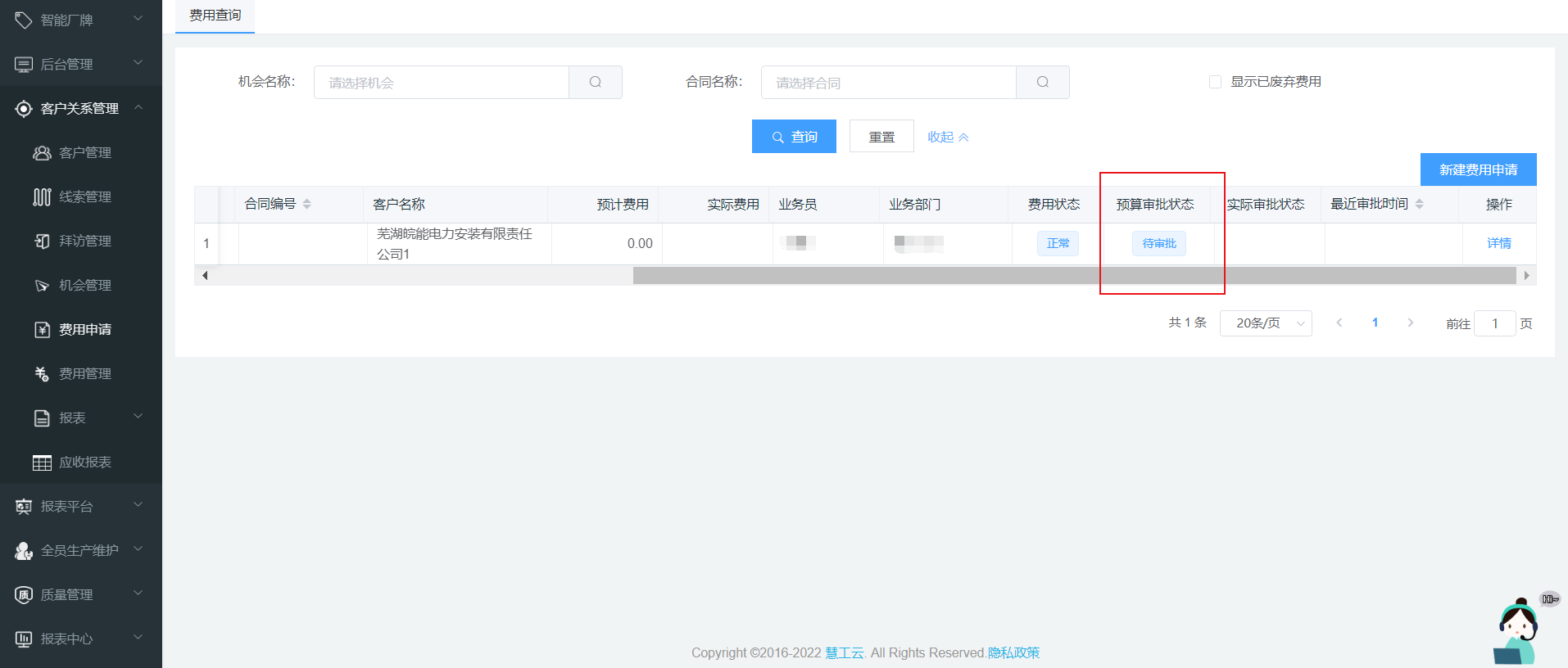Sort by 合同编号 column
The width and height of the screenshot is (1568, 668).
(x=306, y=204)
